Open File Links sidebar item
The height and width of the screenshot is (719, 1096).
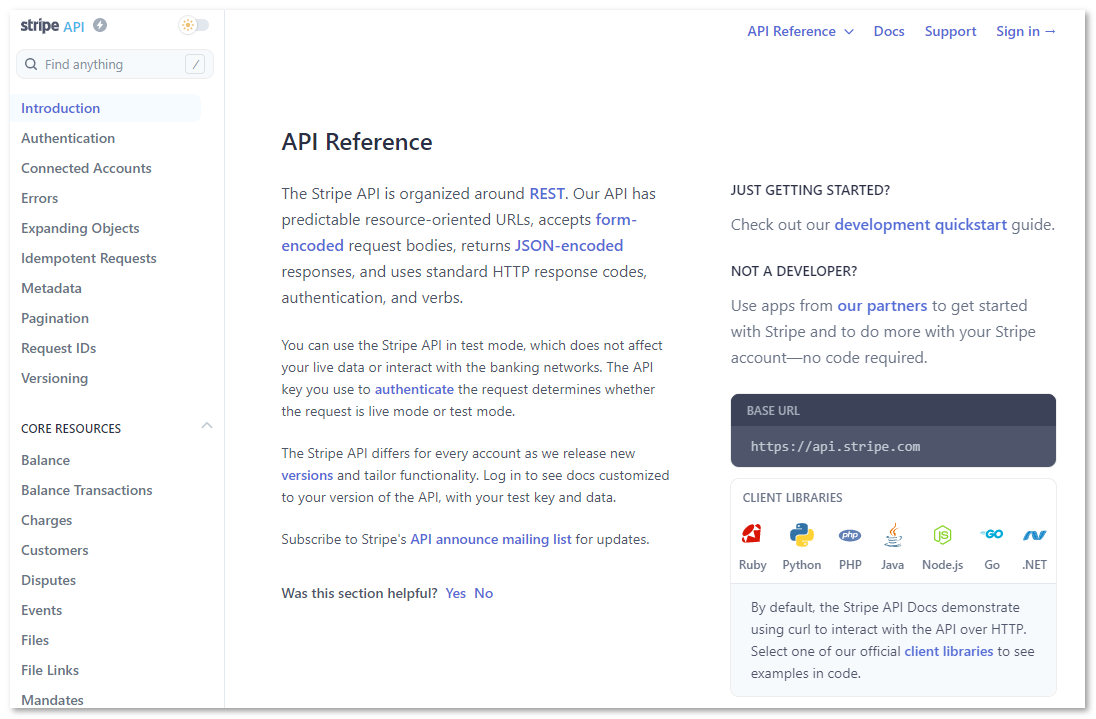[50, 671]
